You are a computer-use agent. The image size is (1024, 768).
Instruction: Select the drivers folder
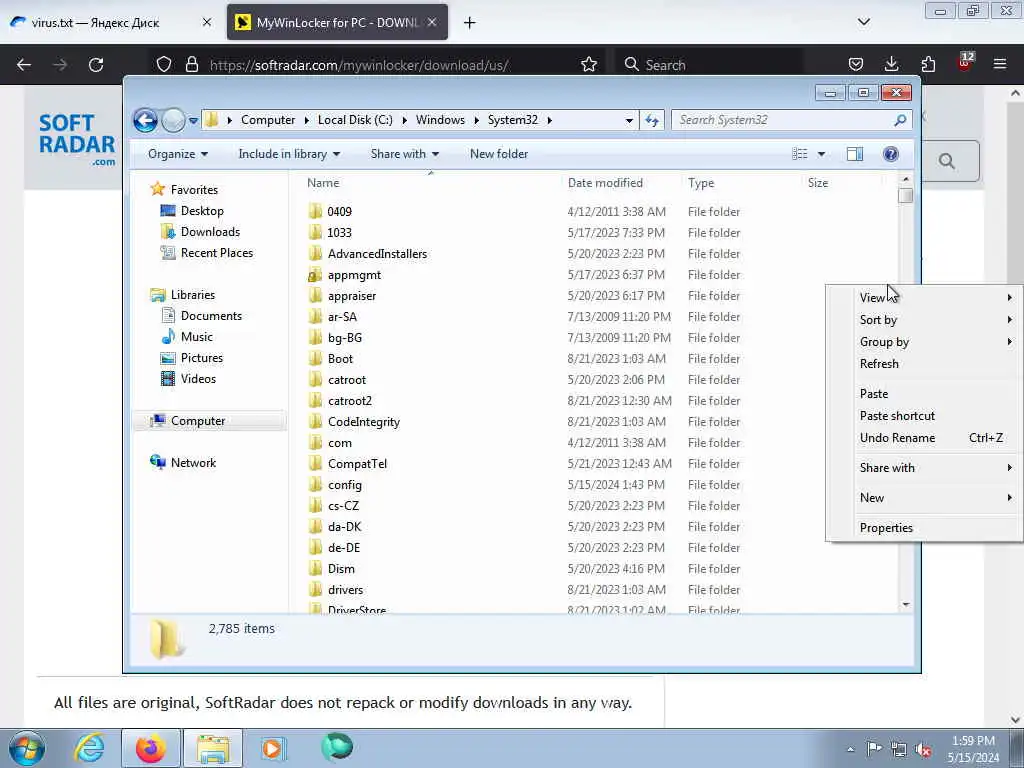345,590
